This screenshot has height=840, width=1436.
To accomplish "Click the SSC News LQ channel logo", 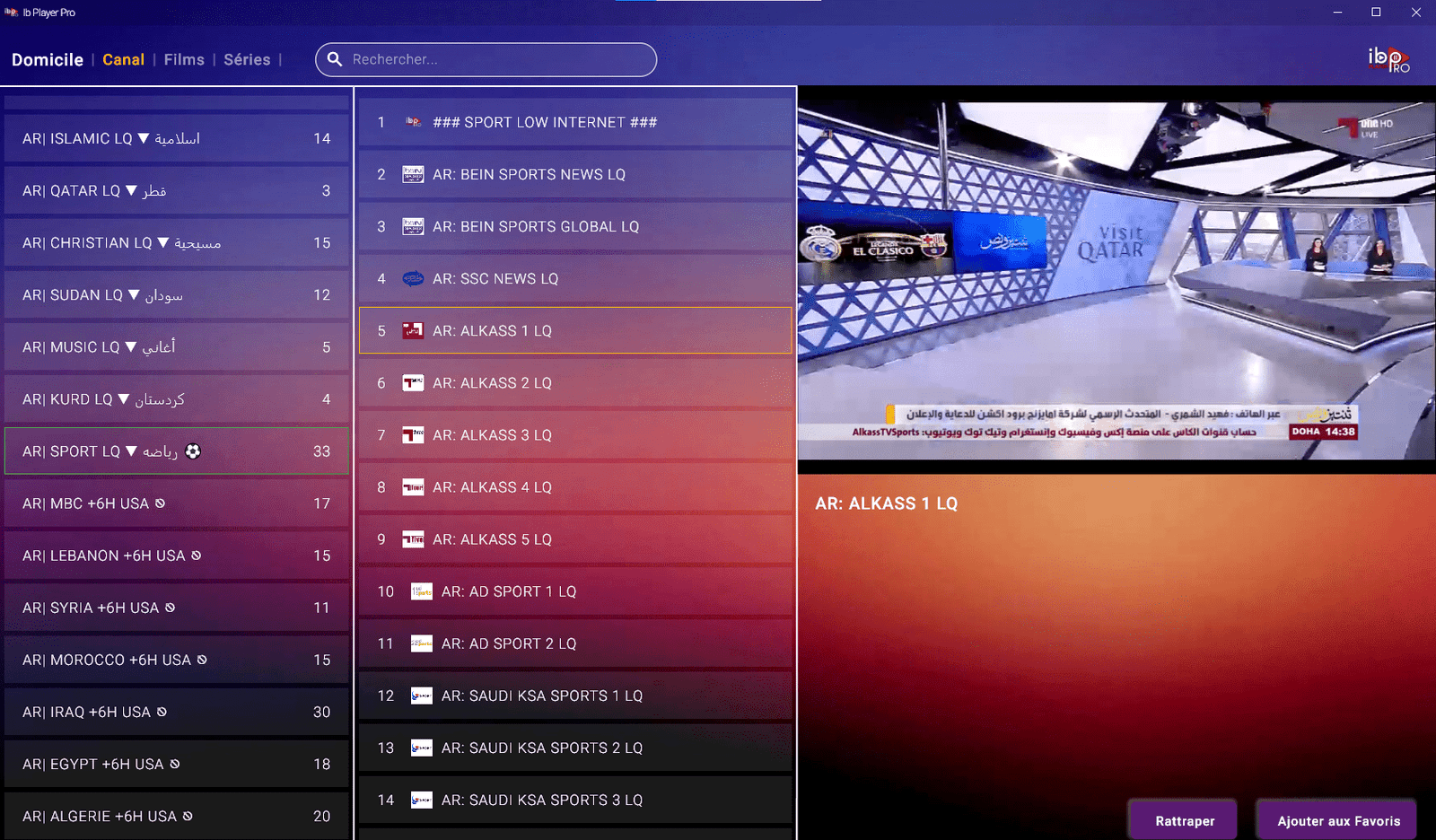I will [413, 278].
